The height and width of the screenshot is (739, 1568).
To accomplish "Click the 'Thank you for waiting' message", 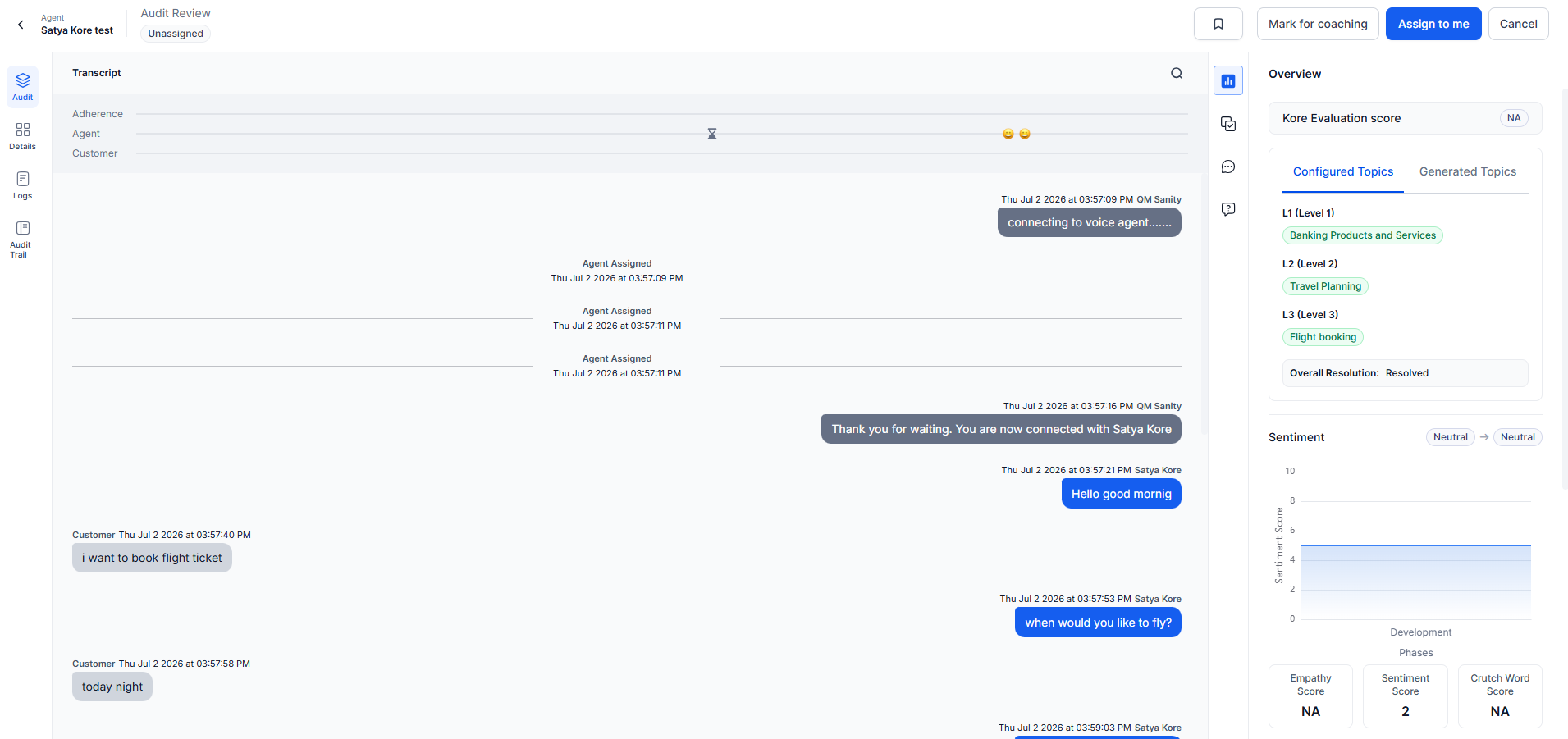I will pos(1001,429).
